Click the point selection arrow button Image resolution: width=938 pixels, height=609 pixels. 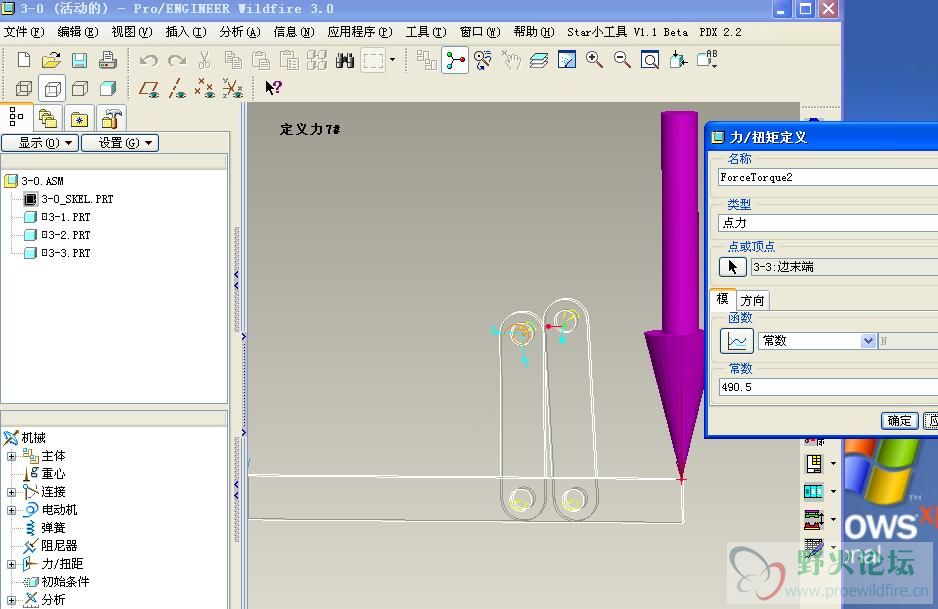click(732, 267)
